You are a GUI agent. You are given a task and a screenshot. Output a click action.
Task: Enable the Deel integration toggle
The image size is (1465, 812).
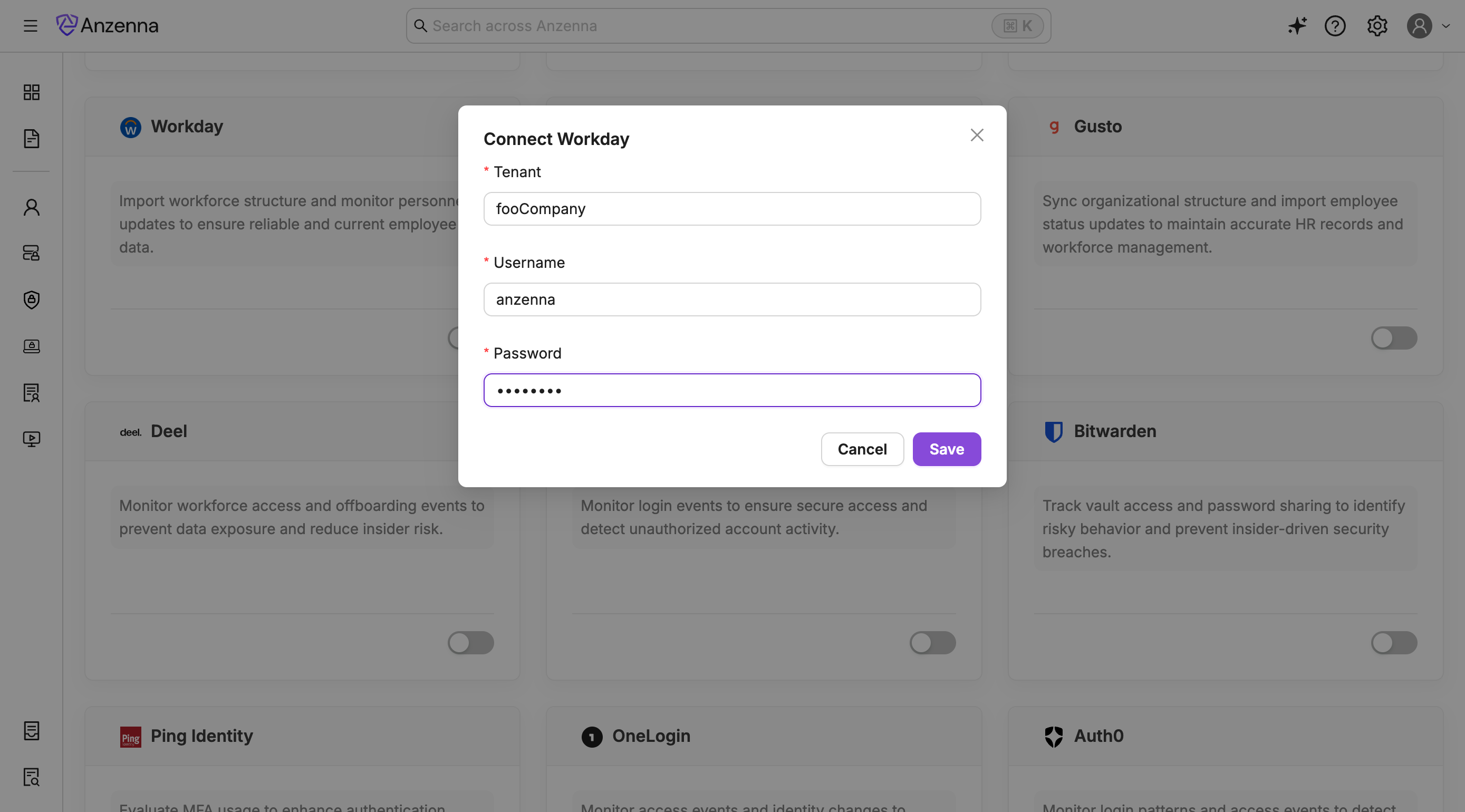pos(470,643)
